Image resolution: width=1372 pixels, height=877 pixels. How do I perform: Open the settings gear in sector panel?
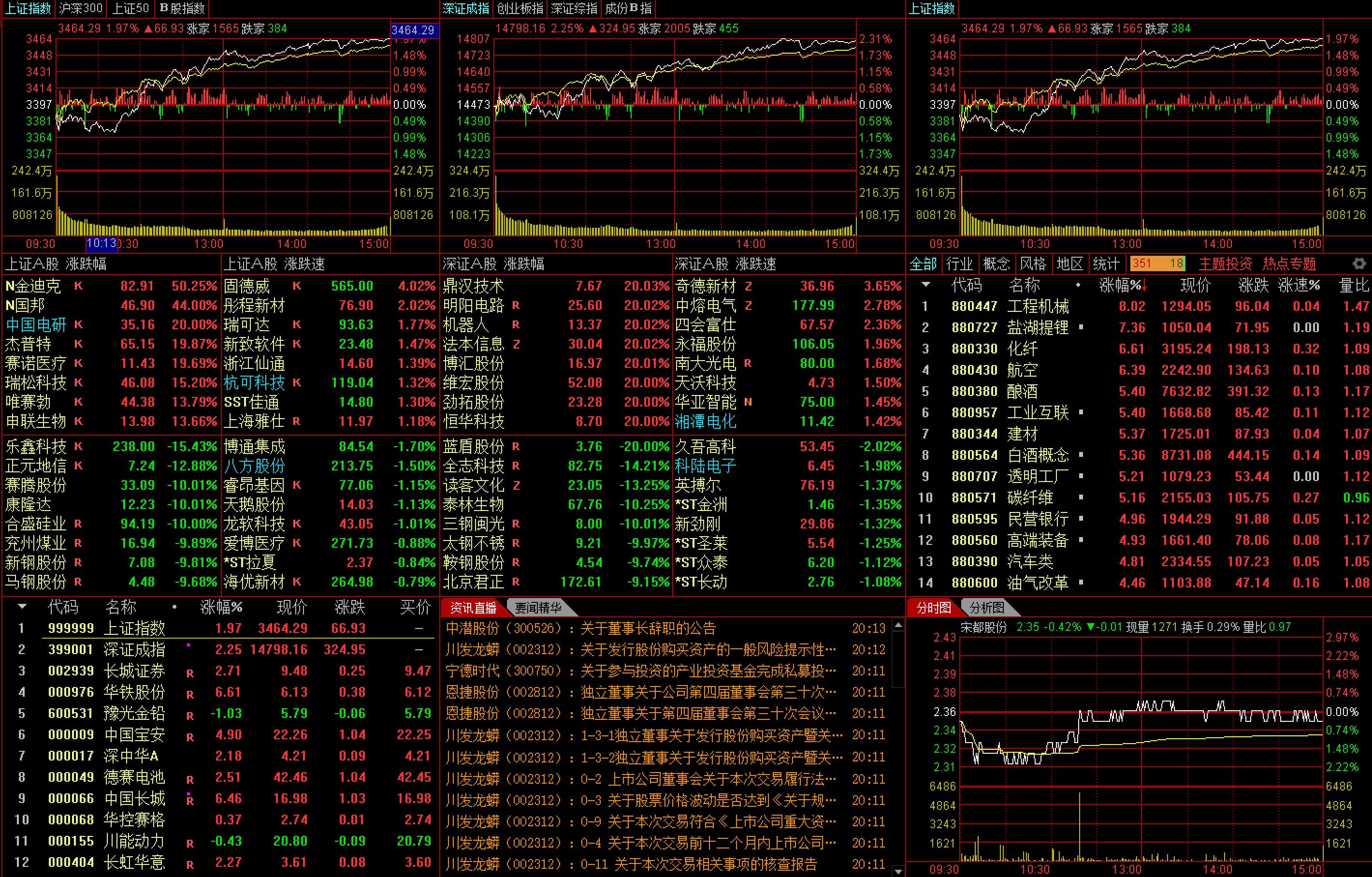pyautogui.click(x=1359, y=264)
